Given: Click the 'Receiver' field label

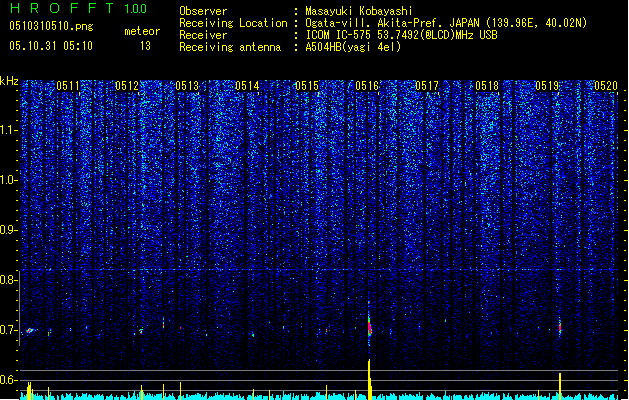Looking at the screenshot, I should click(203, 35).
